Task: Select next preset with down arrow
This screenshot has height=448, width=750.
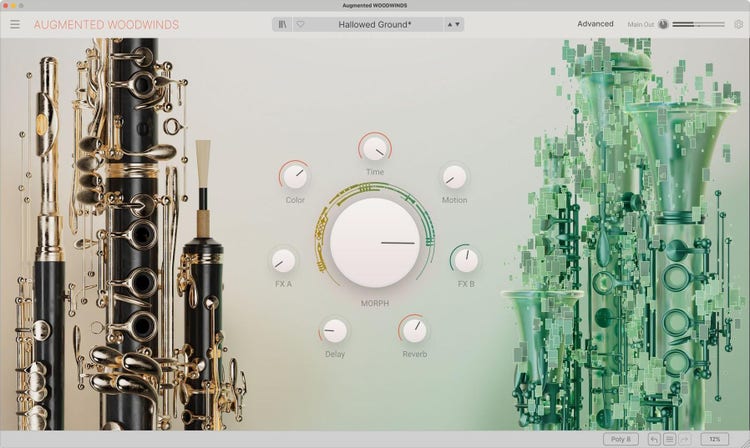Action: [458, 24]
